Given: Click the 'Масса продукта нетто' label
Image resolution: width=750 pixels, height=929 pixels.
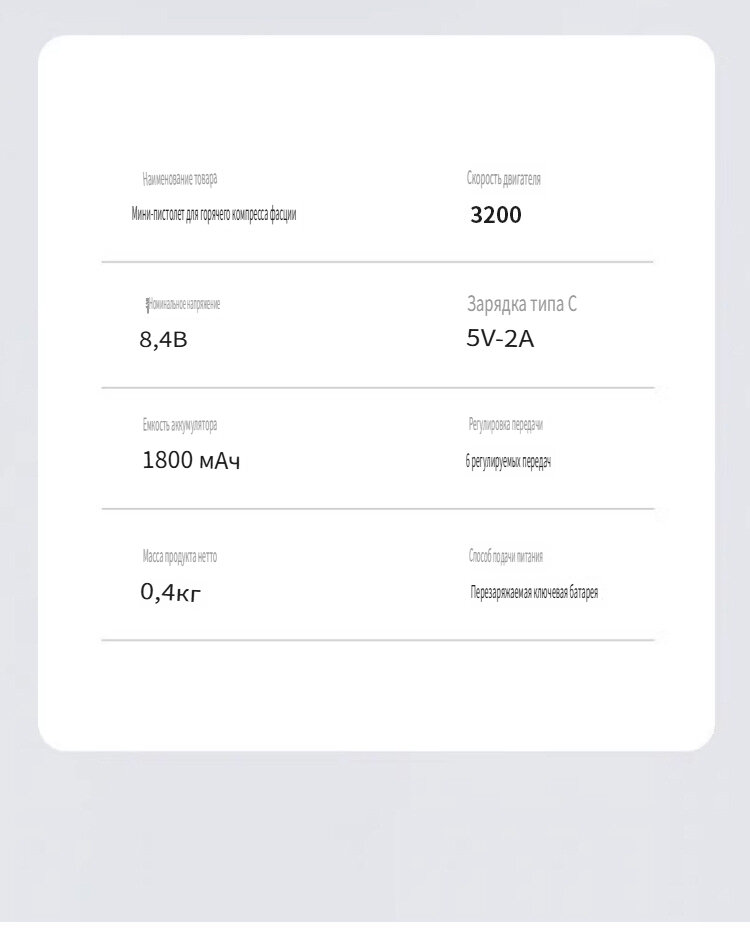Looking at the screenshot, I should [180, 556].
